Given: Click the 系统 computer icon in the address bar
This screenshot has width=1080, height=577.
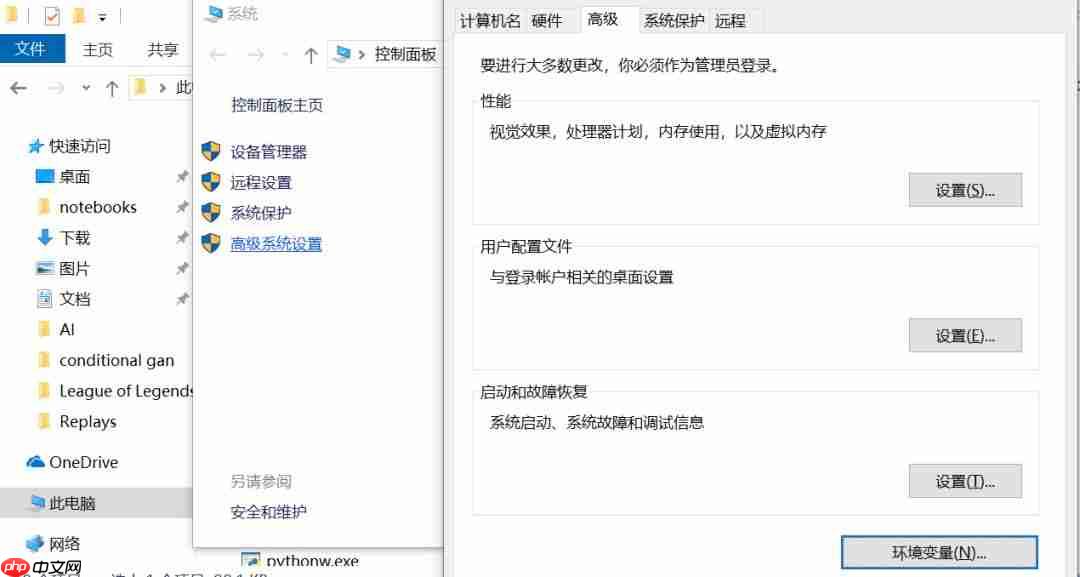Looking at the screenshot, I should (344, 55).
